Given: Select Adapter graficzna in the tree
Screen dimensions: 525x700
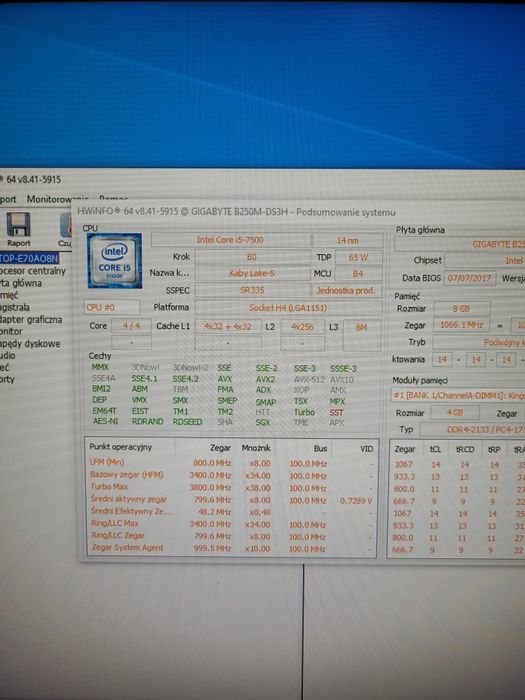Looking at the screenshot, I should (x=31, y=320).
